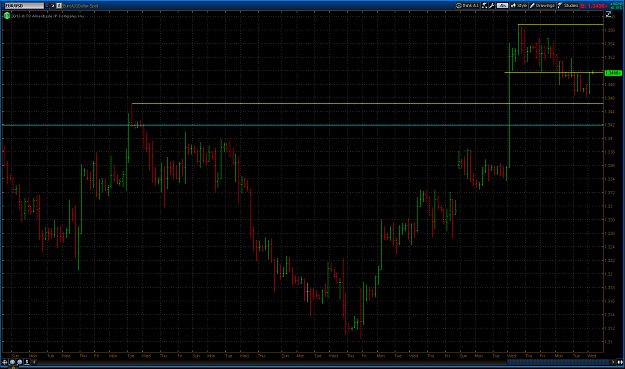Open the Style menu
Viewport: 625px width, 369px height.
[x=519, y=6]
